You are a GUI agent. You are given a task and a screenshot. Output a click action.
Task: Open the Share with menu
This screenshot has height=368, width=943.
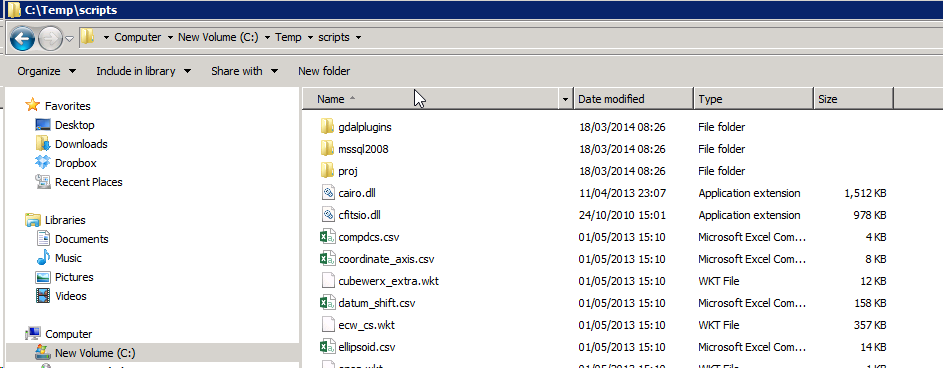tap(245, 71)
